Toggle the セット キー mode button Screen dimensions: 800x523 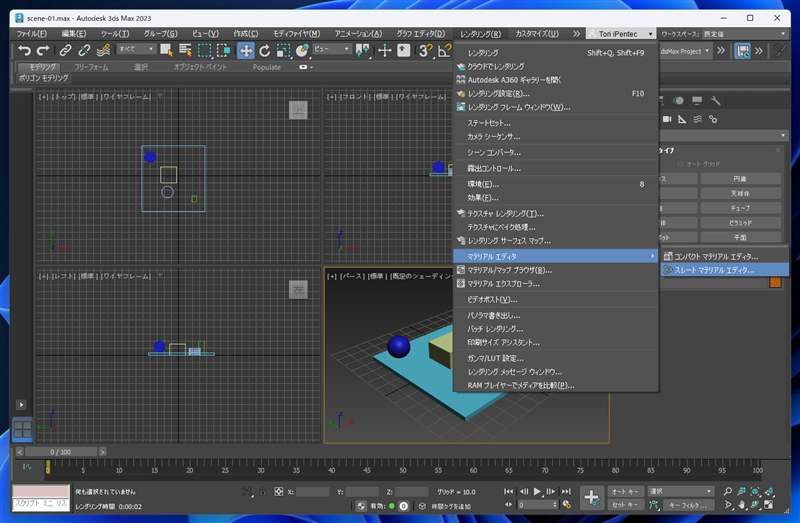[625, 505]
